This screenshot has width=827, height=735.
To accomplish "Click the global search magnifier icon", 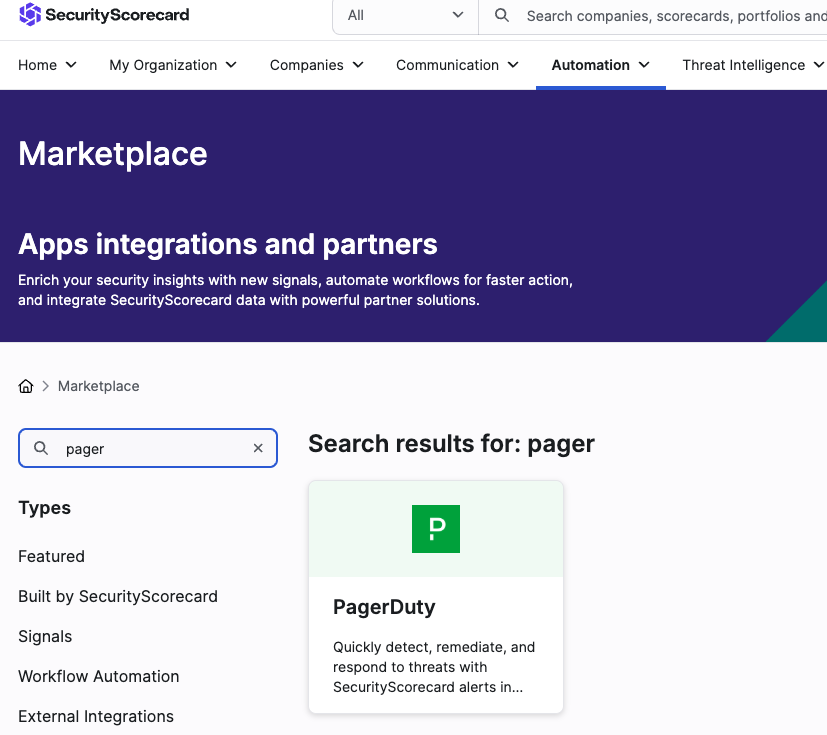I will 502,15.
